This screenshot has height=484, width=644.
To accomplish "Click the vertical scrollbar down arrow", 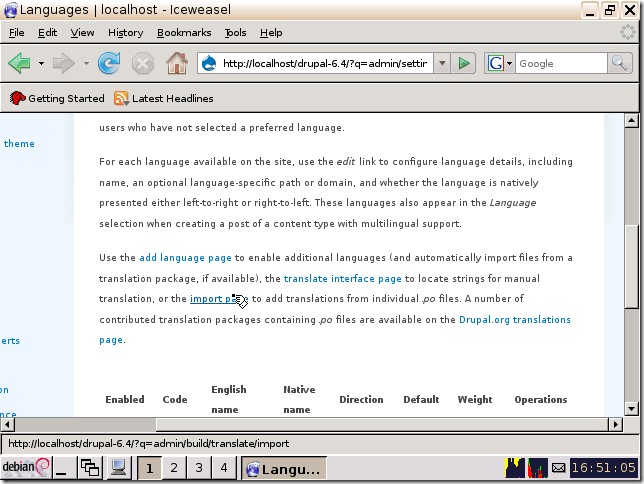I will [x=631, y=409].
